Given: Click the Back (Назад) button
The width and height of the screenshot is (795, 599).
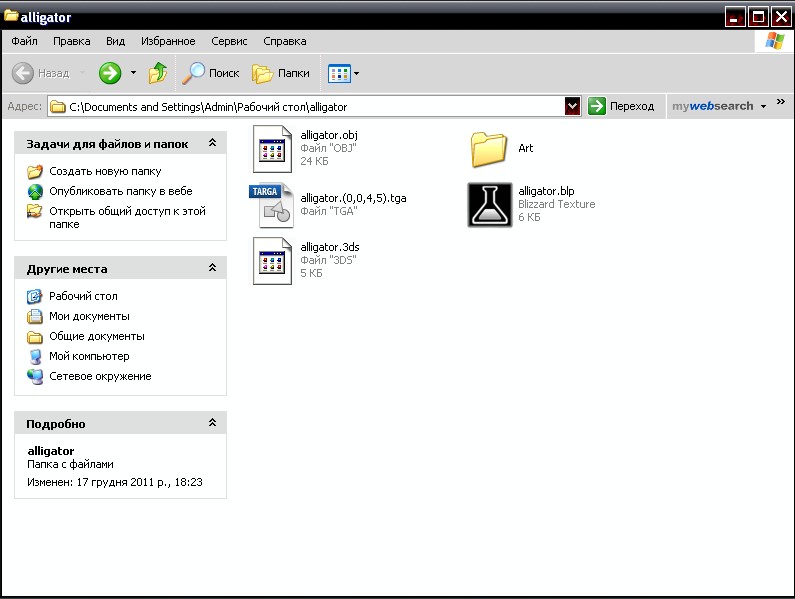Looking at the screenshot, I should [x=41, y=74].
